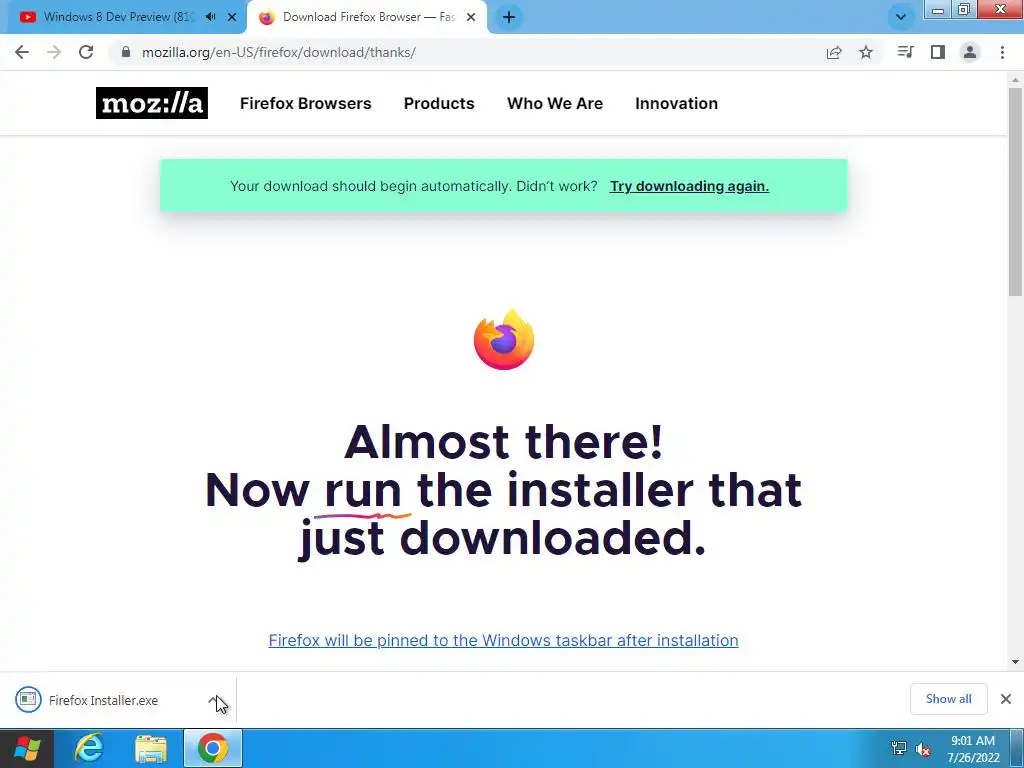
Task: Launch Internet Explorer from taskbar
Action: click(89, 748)
